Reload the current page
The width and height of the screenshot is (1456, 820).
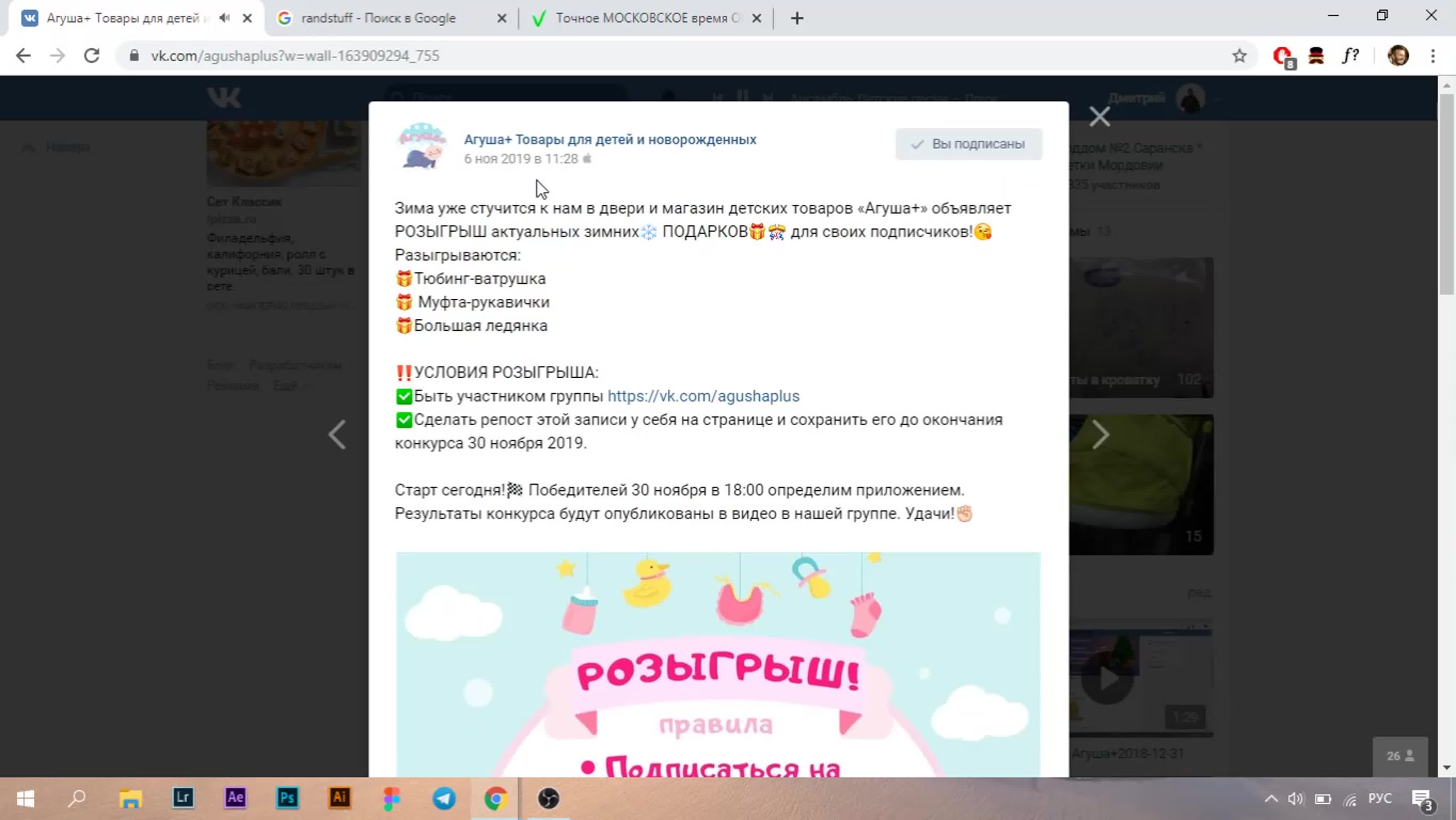click(x=92, y=55)
